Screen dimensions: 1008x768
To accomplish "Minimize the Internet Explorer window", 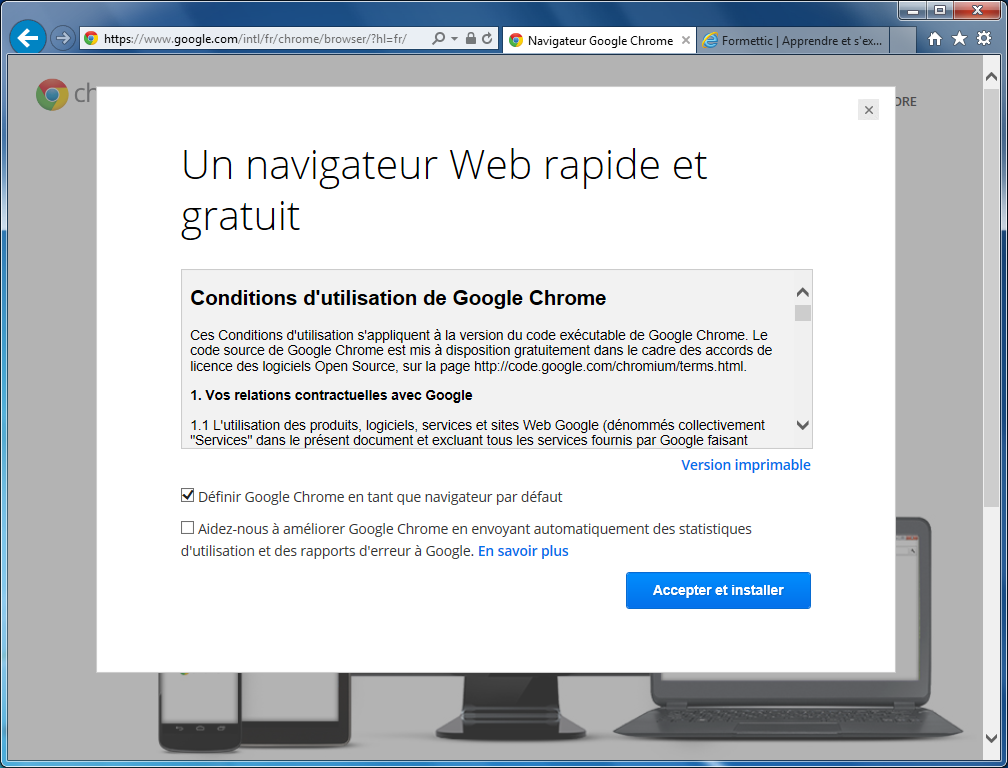I will (912, 10).
